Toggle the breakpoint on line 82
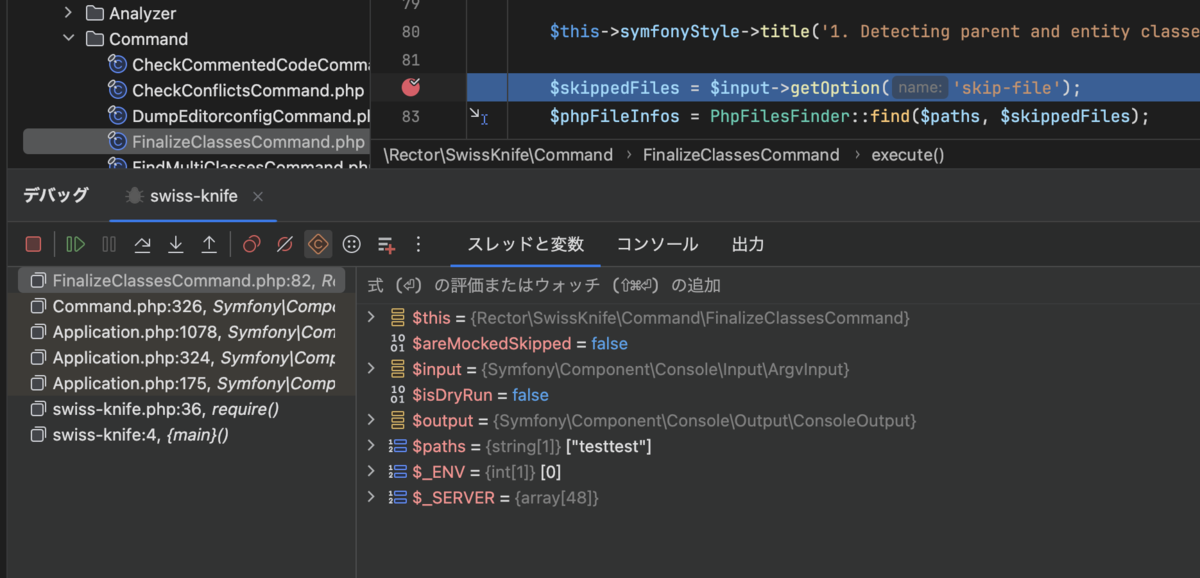Image resolution: width=1200 pixels, height=578 pixels. pyautogui.click(x=410, y=87)
